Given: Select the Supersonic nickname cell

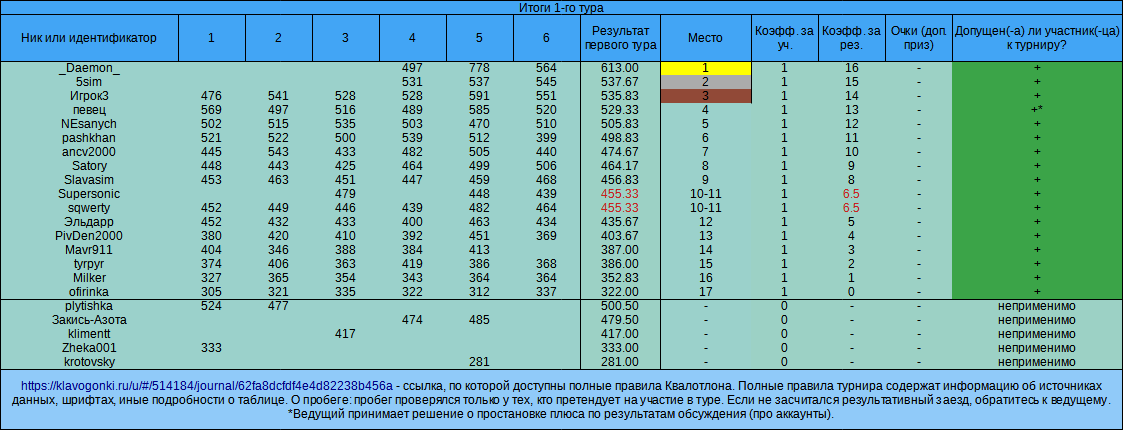Looking at the screenshot, I should coord(89,194).
